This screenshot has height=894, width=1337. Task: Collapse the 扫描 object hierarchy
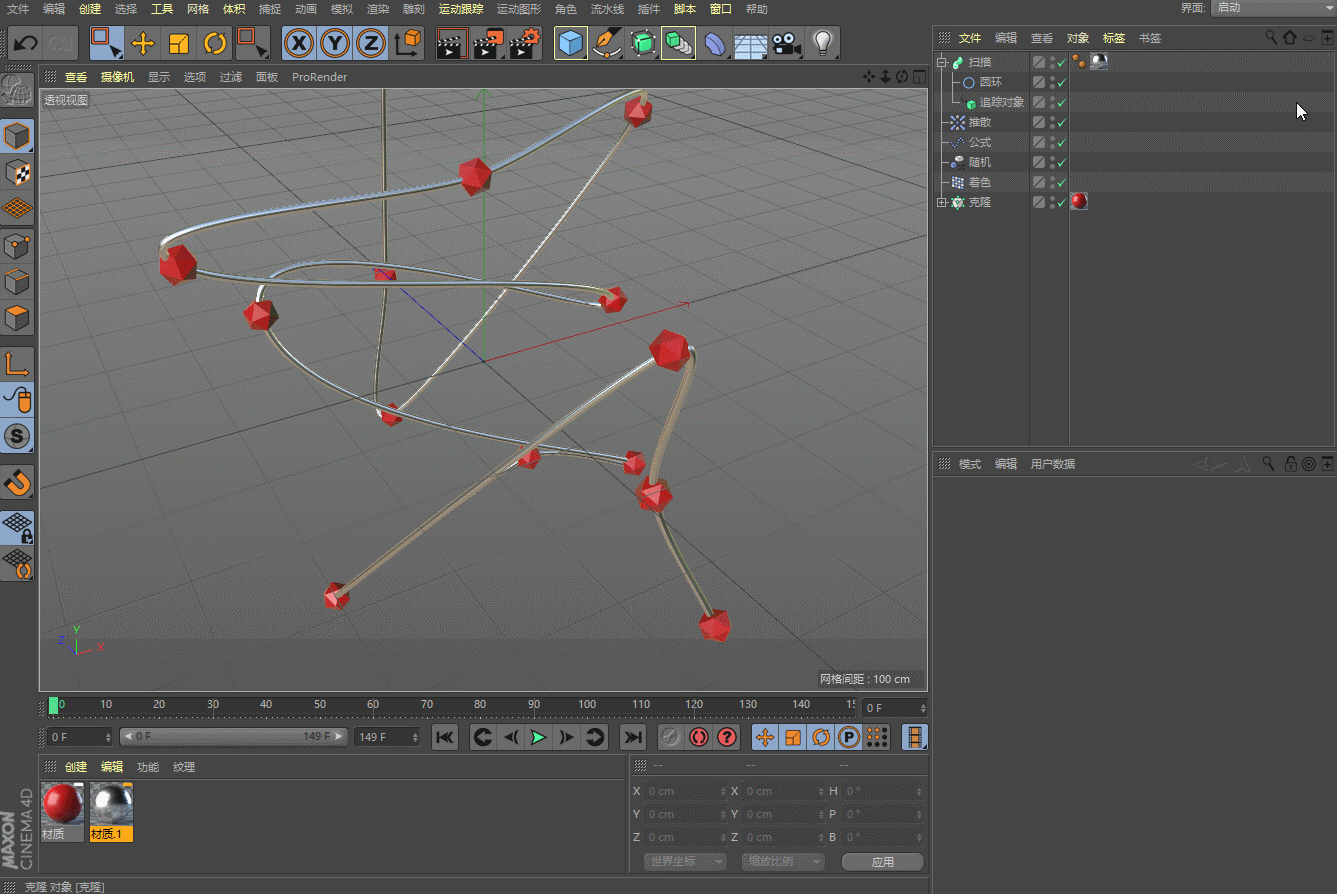click(x=941, y=62)
